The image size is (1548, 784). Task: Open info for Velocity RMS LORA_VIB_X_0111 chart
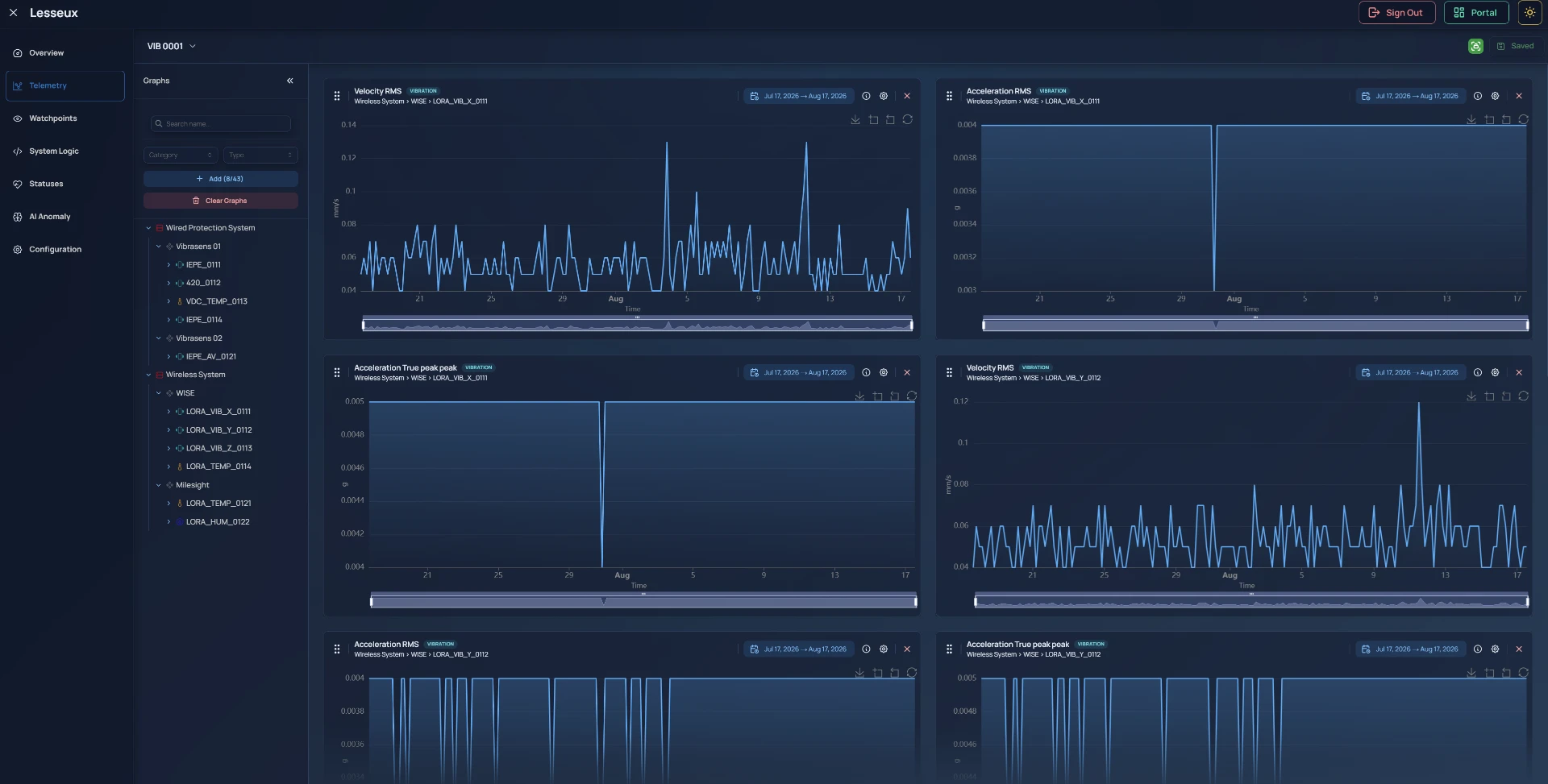coord(866,96)
